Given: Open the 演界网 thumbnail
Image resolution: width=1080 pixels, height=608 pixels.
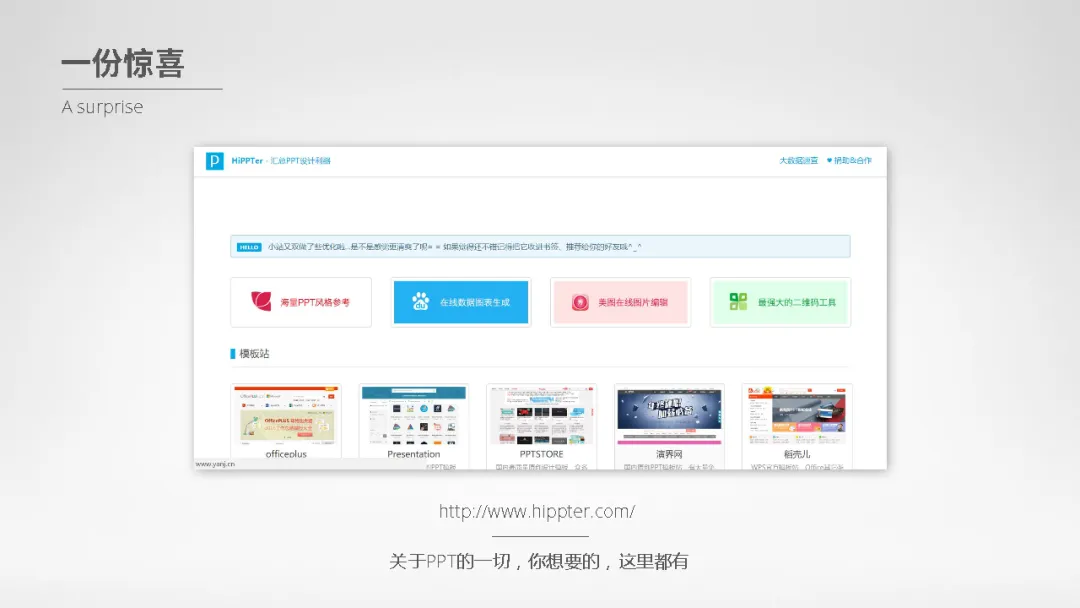Looking at the screenshot, I should point(669,415).
